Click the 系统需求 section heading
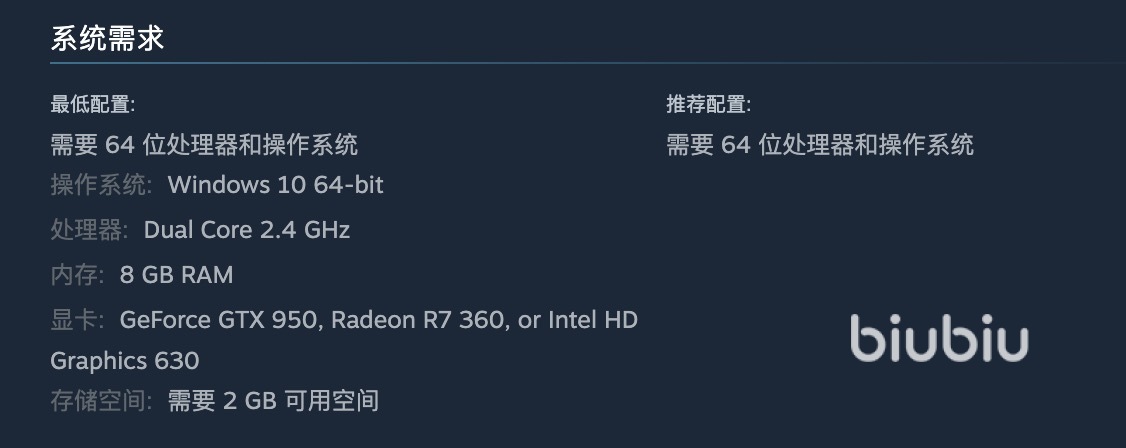This screenshot has width=1126, height=448. pyautogui.click(x=107, y=39)
